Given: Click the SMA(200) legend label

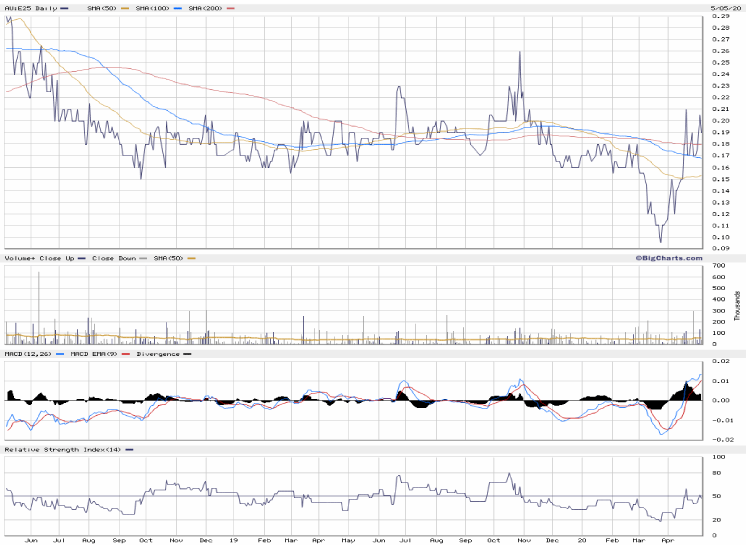Looking at the screenshot, I should (205, 8).
